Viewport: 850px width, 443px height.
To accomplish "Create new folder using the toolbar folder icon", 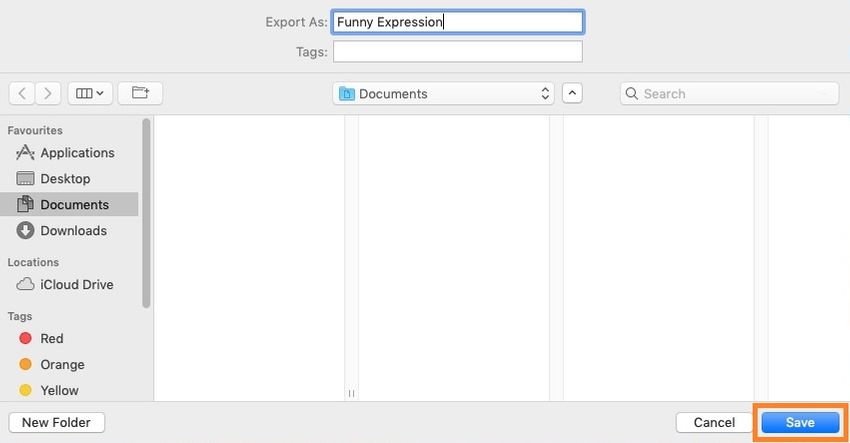I will [140, 93].
